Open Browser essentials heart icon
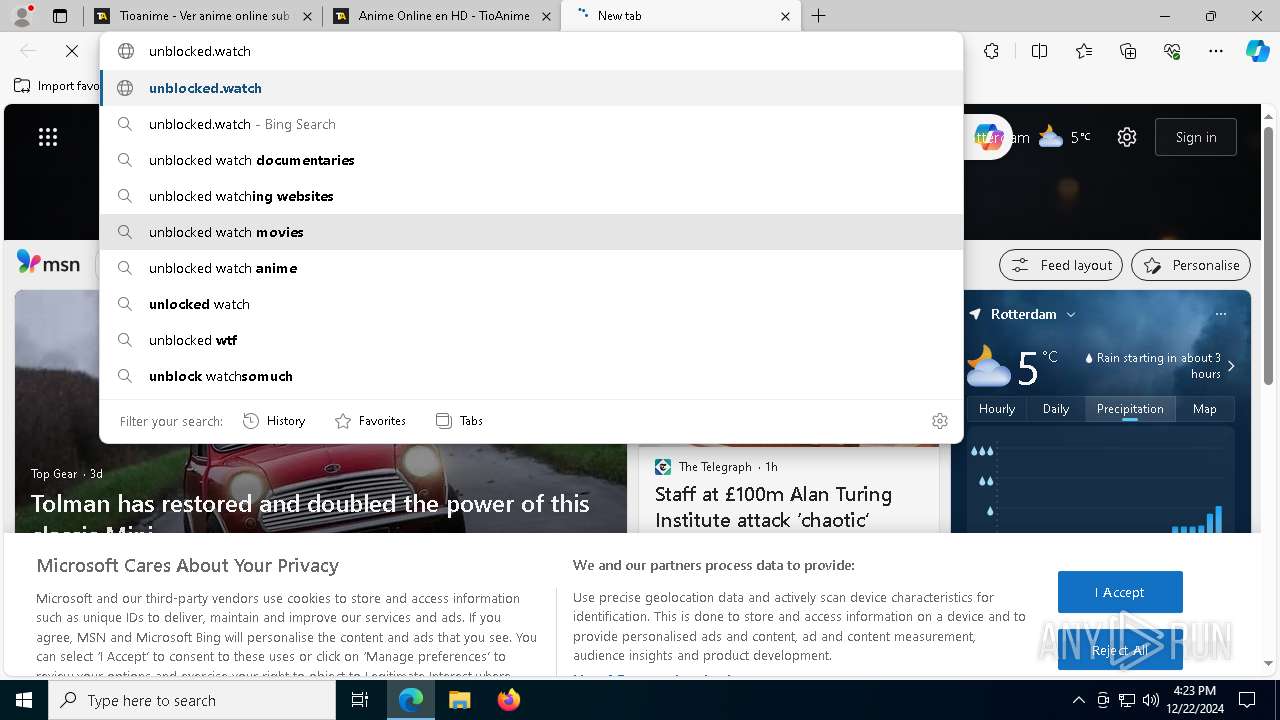Screen dimensions: 1280x720 (1172, 51)
